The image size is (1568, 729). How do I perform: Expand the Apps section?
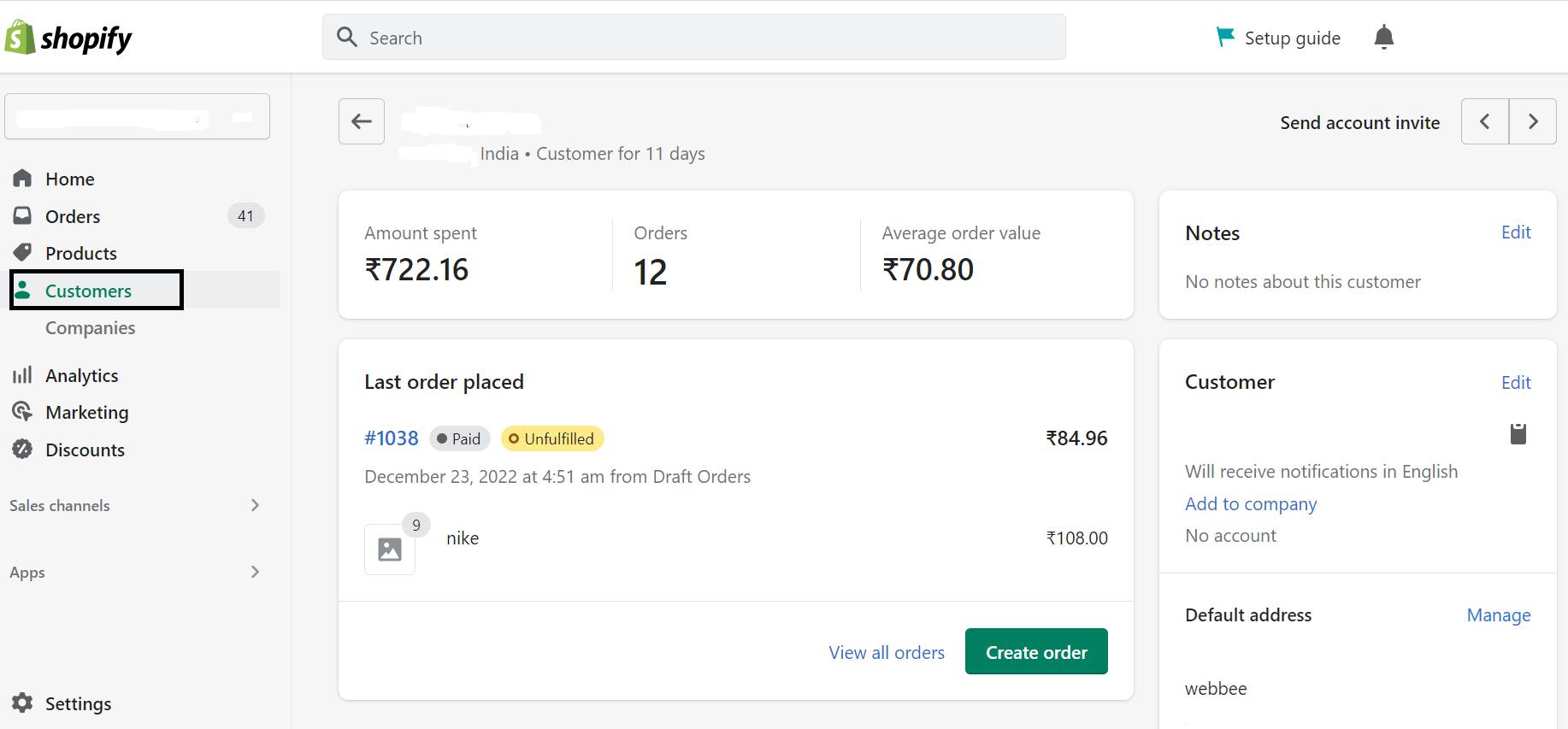click(x=254, y=572)
